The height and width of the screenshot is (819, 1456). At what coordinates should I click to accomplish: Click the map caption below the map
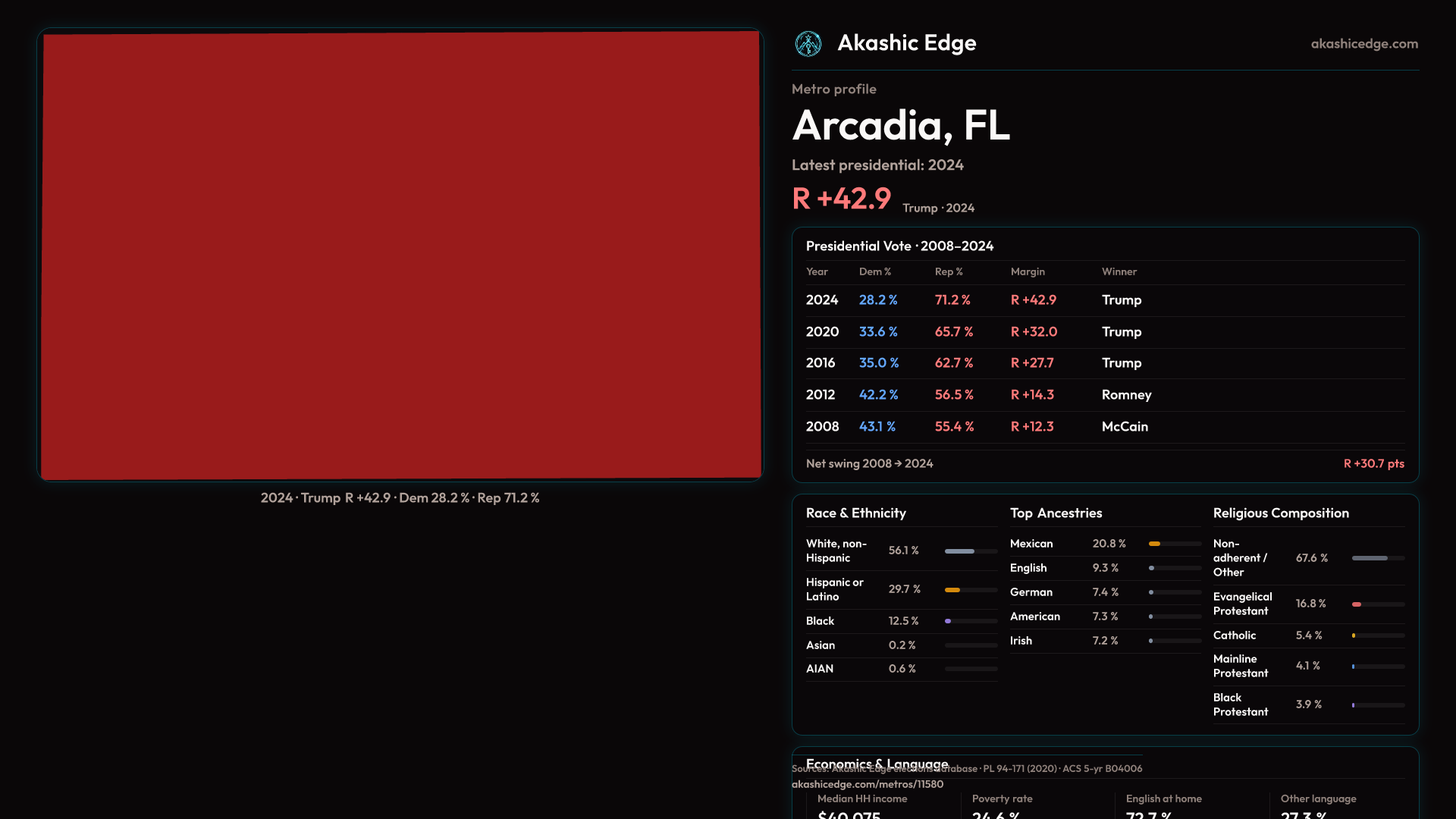400,498
